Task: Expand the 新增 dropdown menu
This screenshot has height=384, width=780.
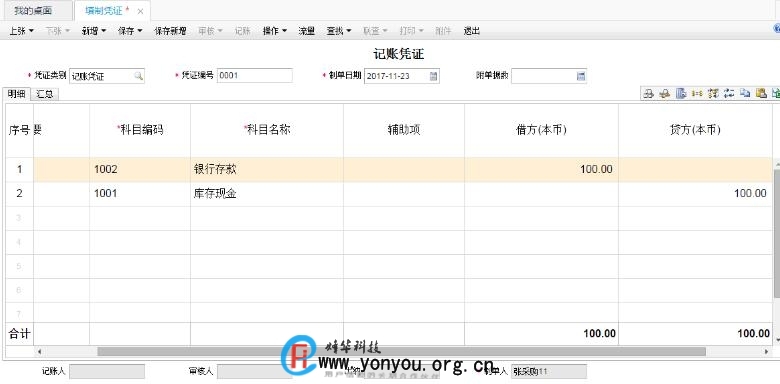Action: pyautogui.click(x=94, y=31)
